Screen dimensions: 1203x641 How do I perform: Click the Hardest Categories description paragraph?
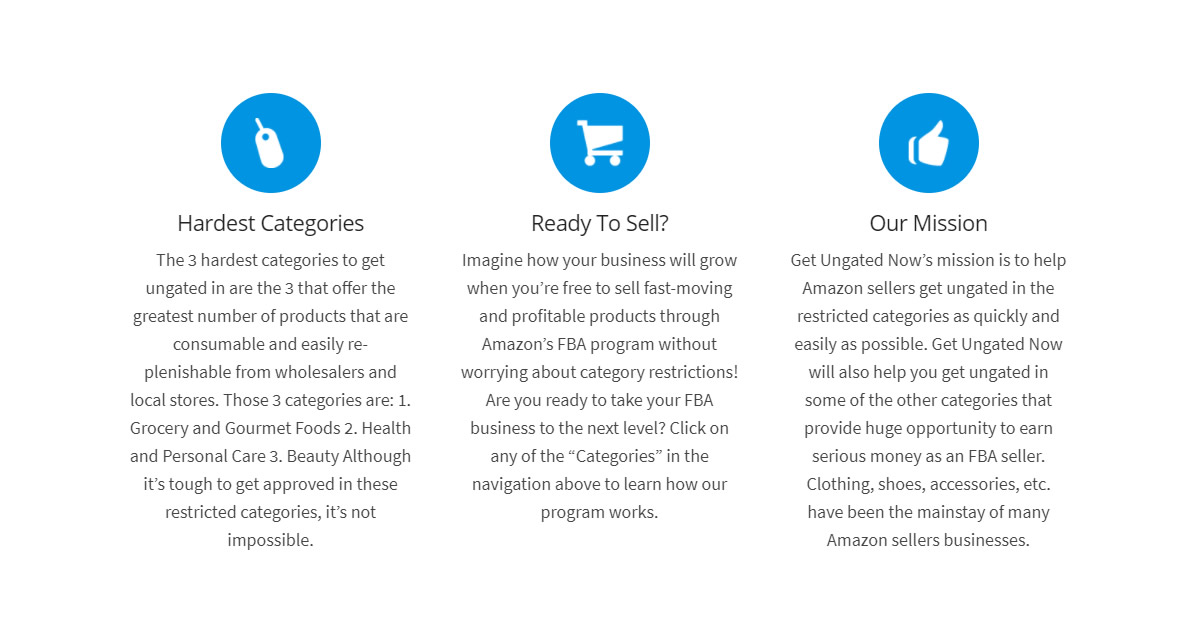[270, 400]
